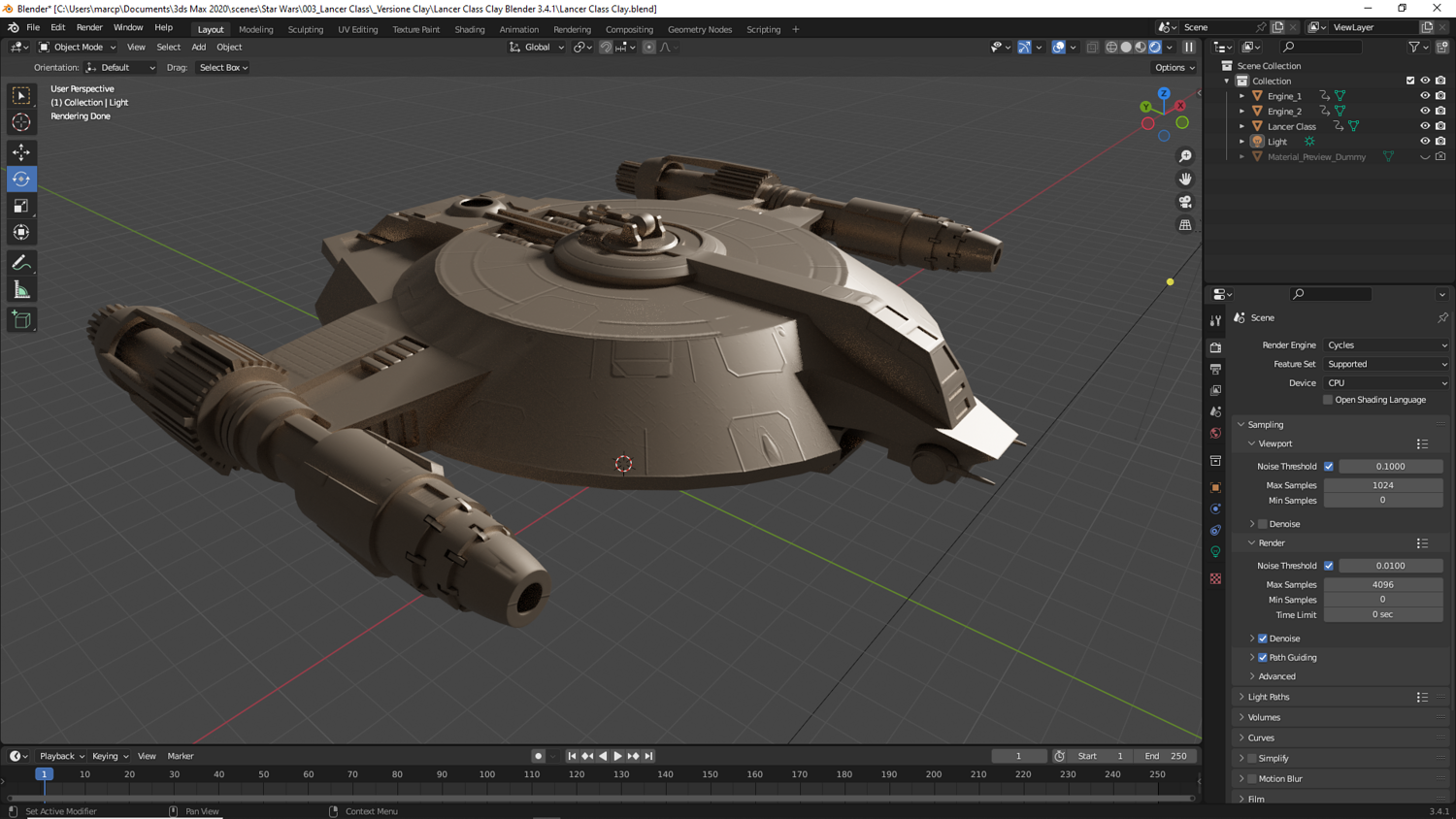
Task: Open the File menu
Action: 33,28
